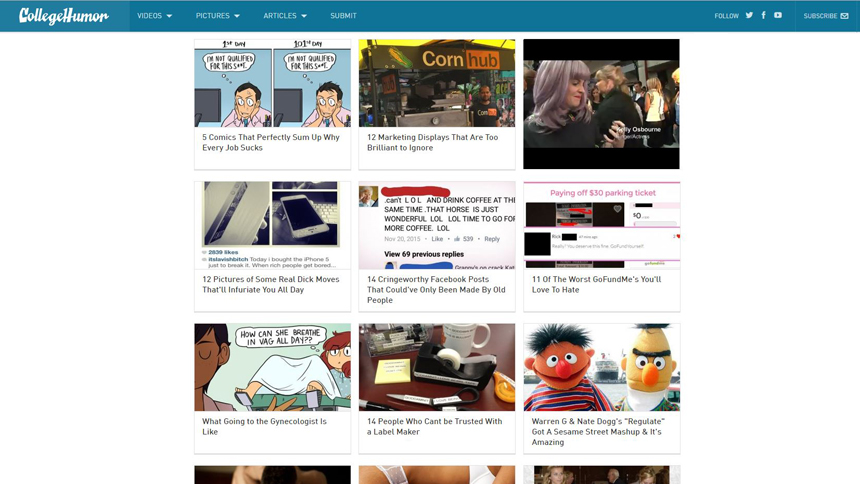Click the Subscribe envelope icon

click(x=845, y=16)
